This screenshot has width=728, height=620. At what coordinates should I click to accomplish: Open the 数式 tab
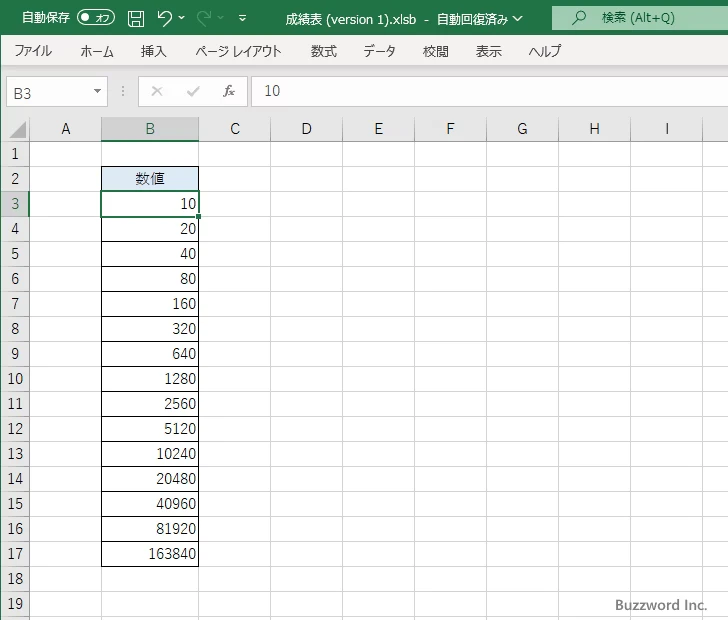coord(324,51)
